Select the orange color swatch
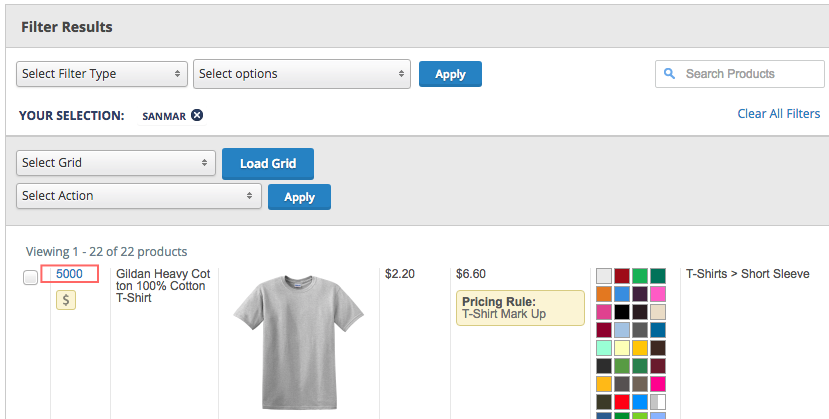Image resolution: width=829 pixels, height=419 pixels. pos(604,294)
